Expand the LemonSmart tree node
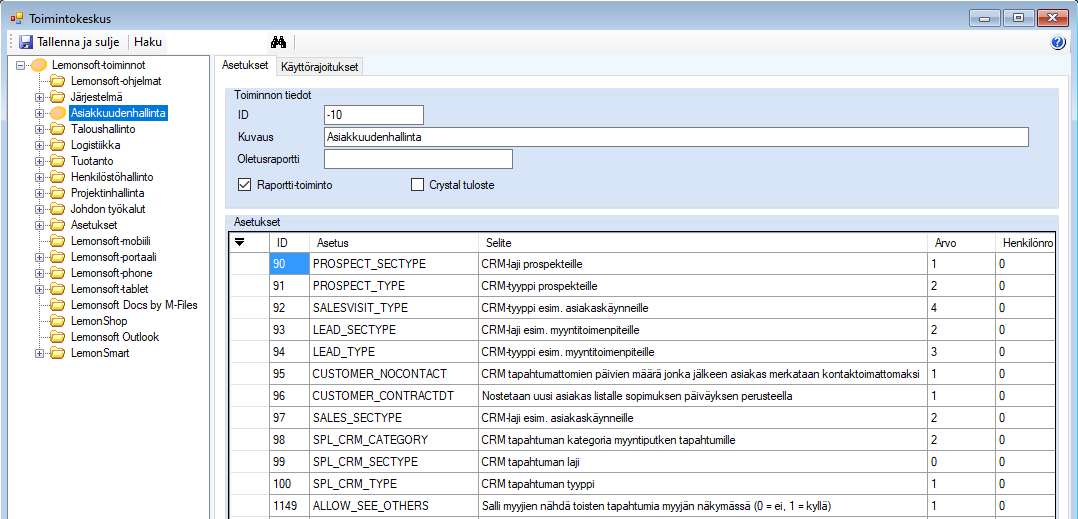Screen dimensions: 1078x519 coord(39,353)
